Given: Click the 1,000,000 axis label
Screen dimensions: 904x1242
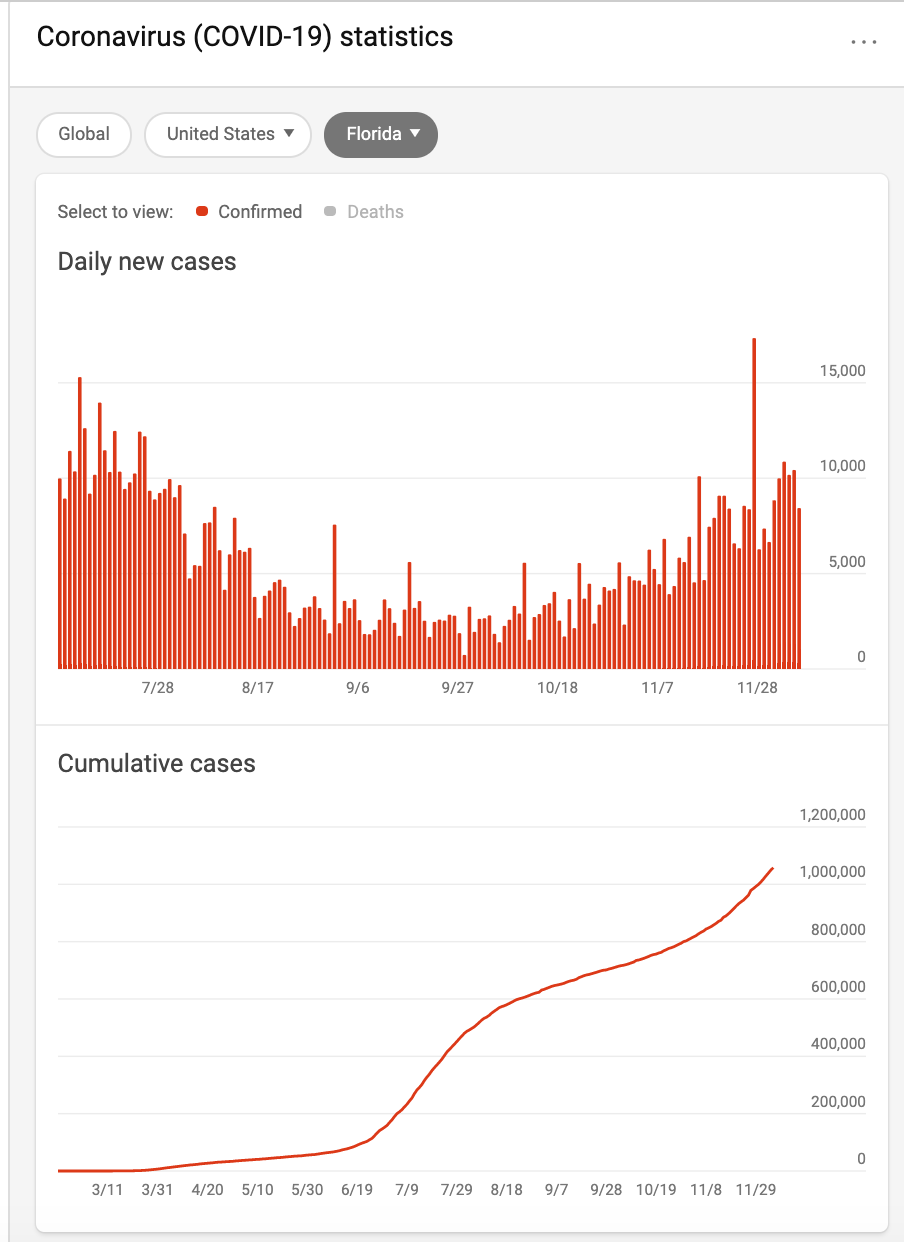Looking at the screenshot, I should click(x=833, y=872).
